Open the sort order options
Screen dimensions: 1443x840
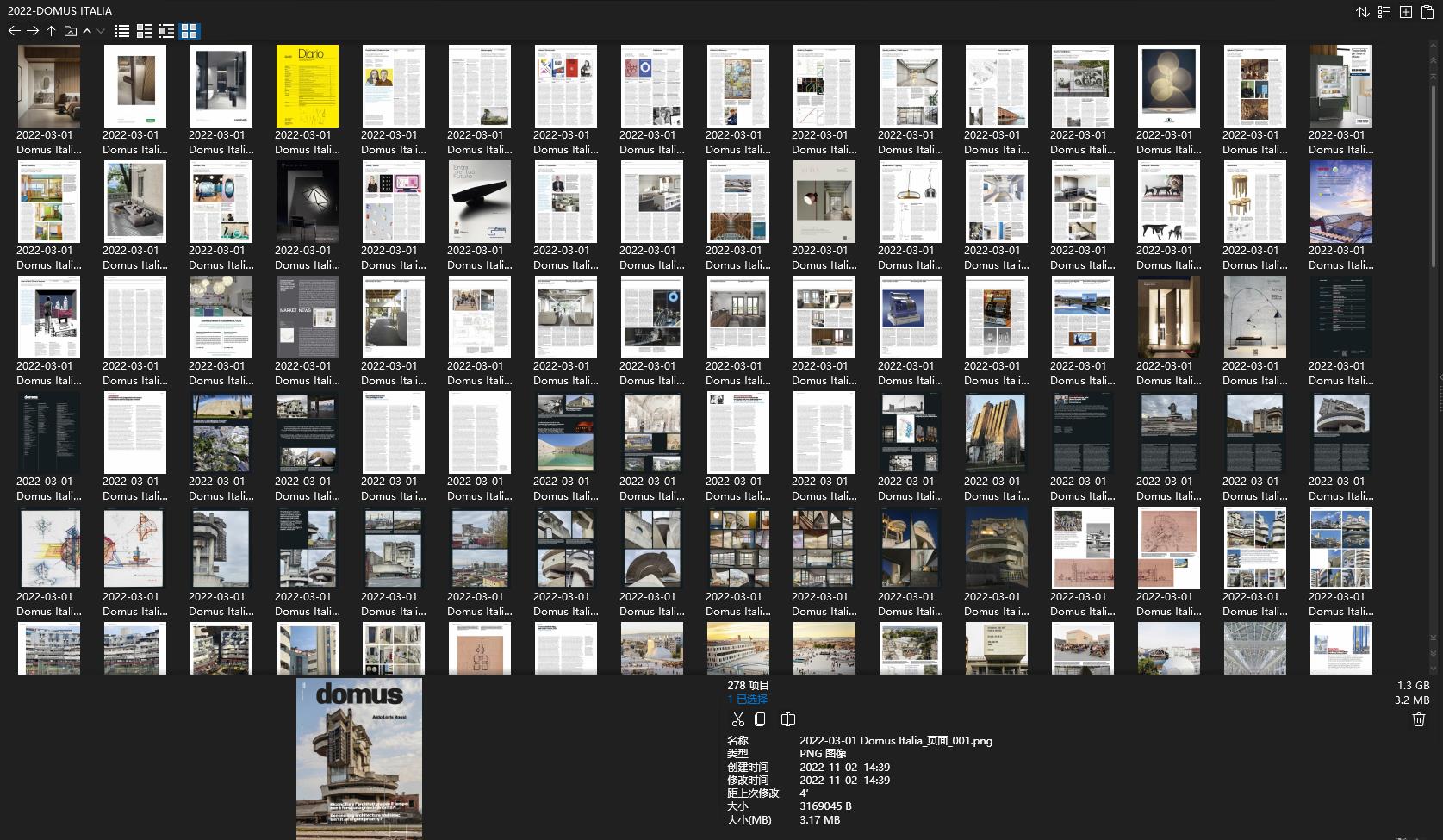[x=1361, y=13]
